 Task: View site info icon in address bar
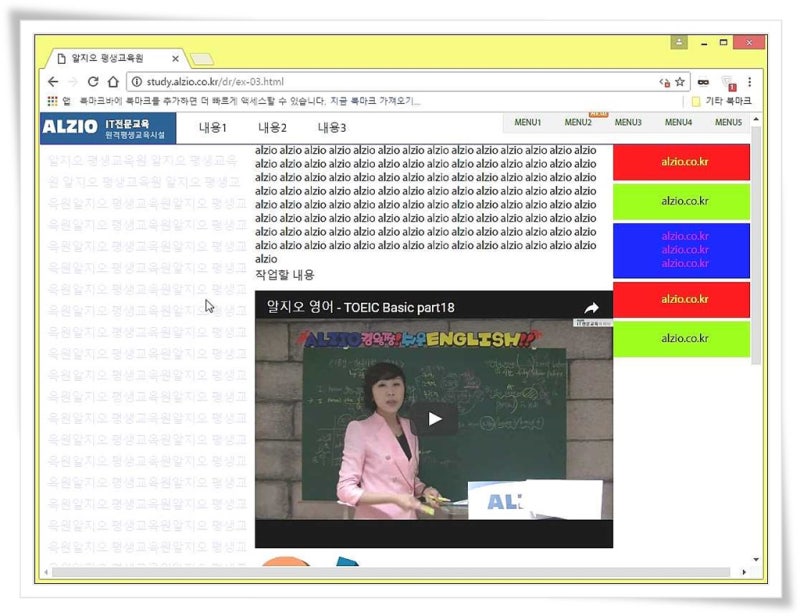tap(137, 82)
